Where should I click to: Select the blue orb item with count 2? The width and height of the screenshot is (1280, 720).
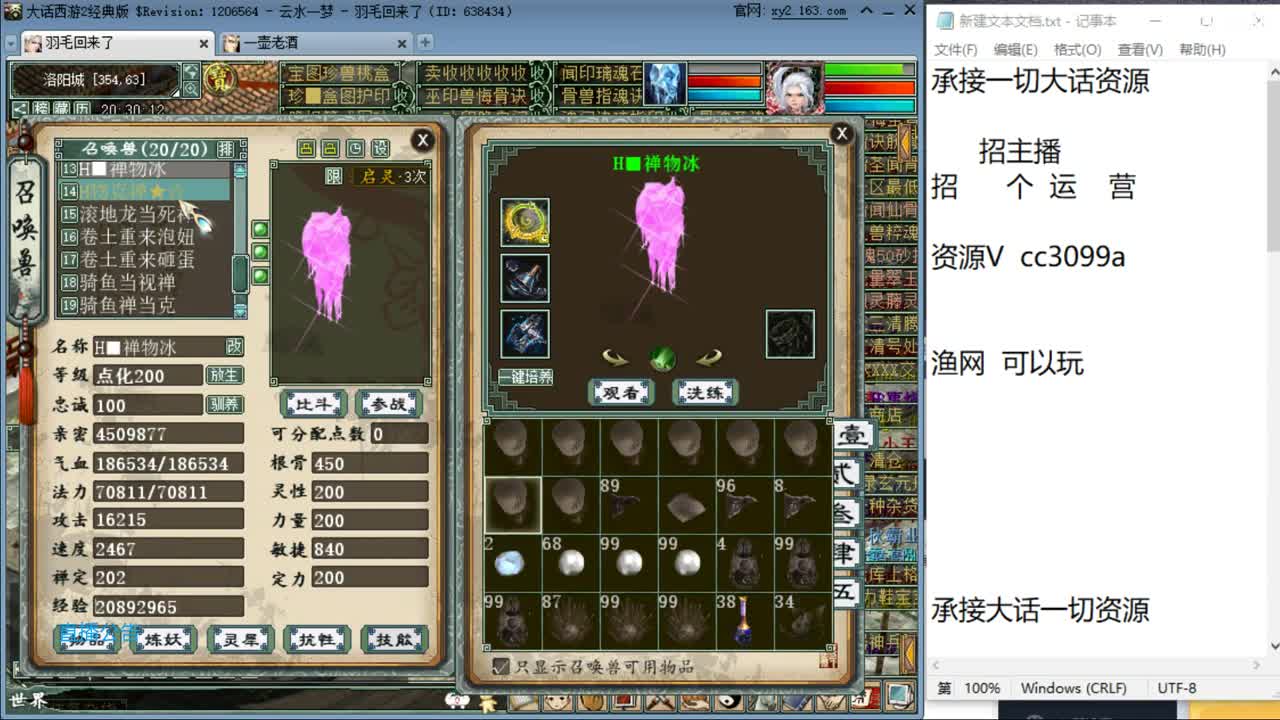coord(513,563)
